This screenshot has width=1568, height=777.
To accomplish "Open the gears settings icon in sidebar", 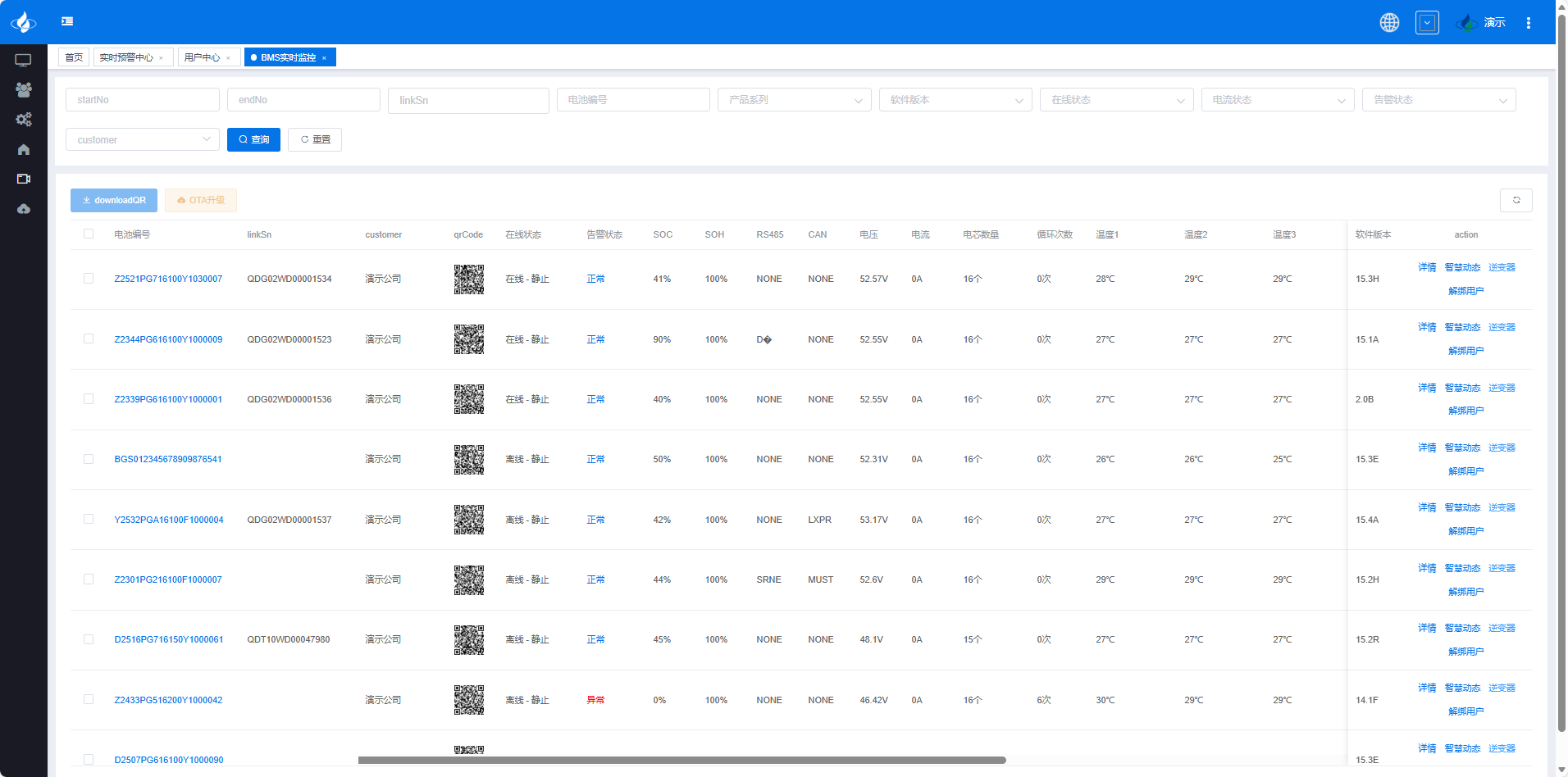I will click(23, 120).
